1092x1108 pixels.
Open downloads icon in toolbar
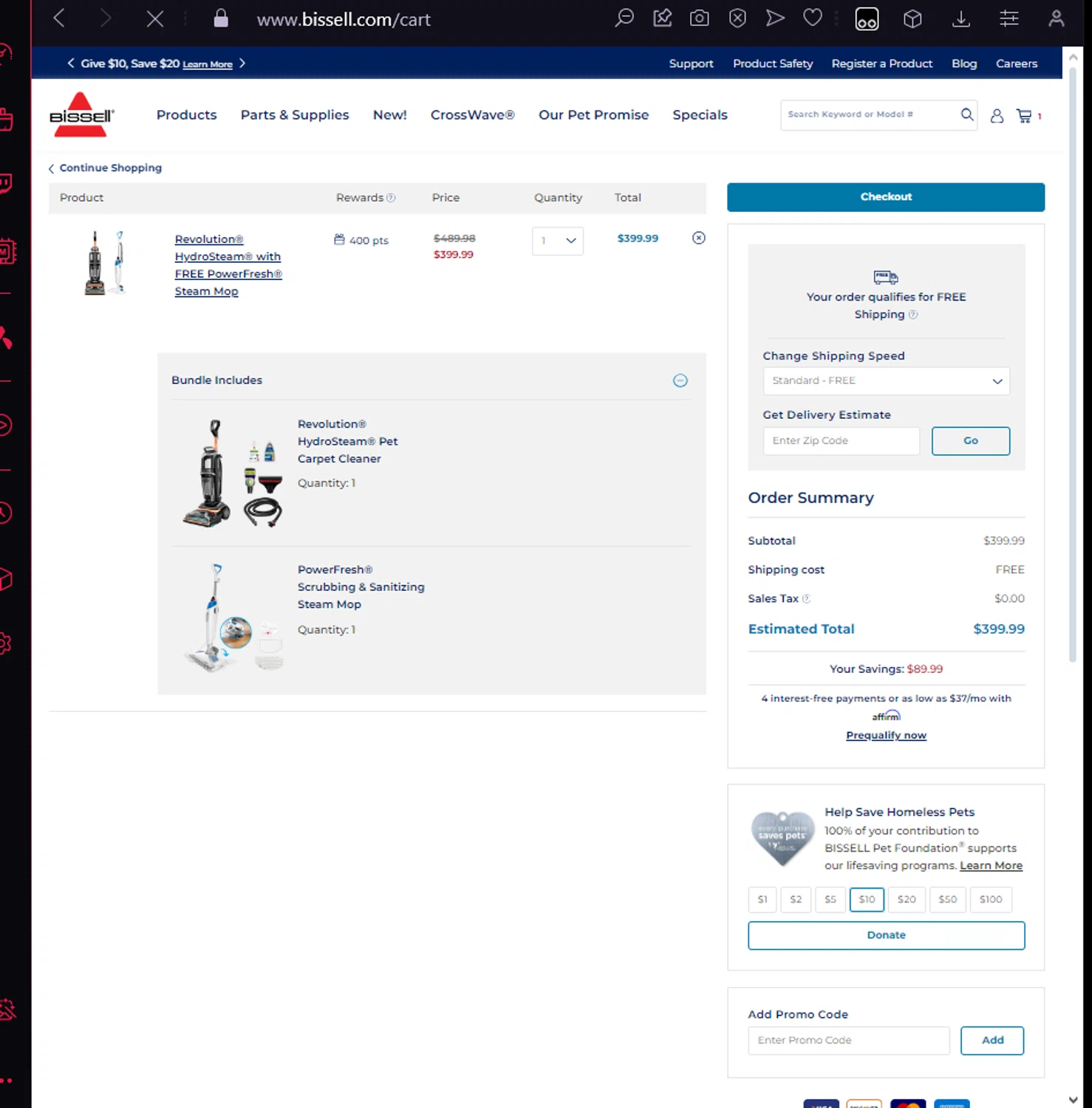click(x=960, y=18)
